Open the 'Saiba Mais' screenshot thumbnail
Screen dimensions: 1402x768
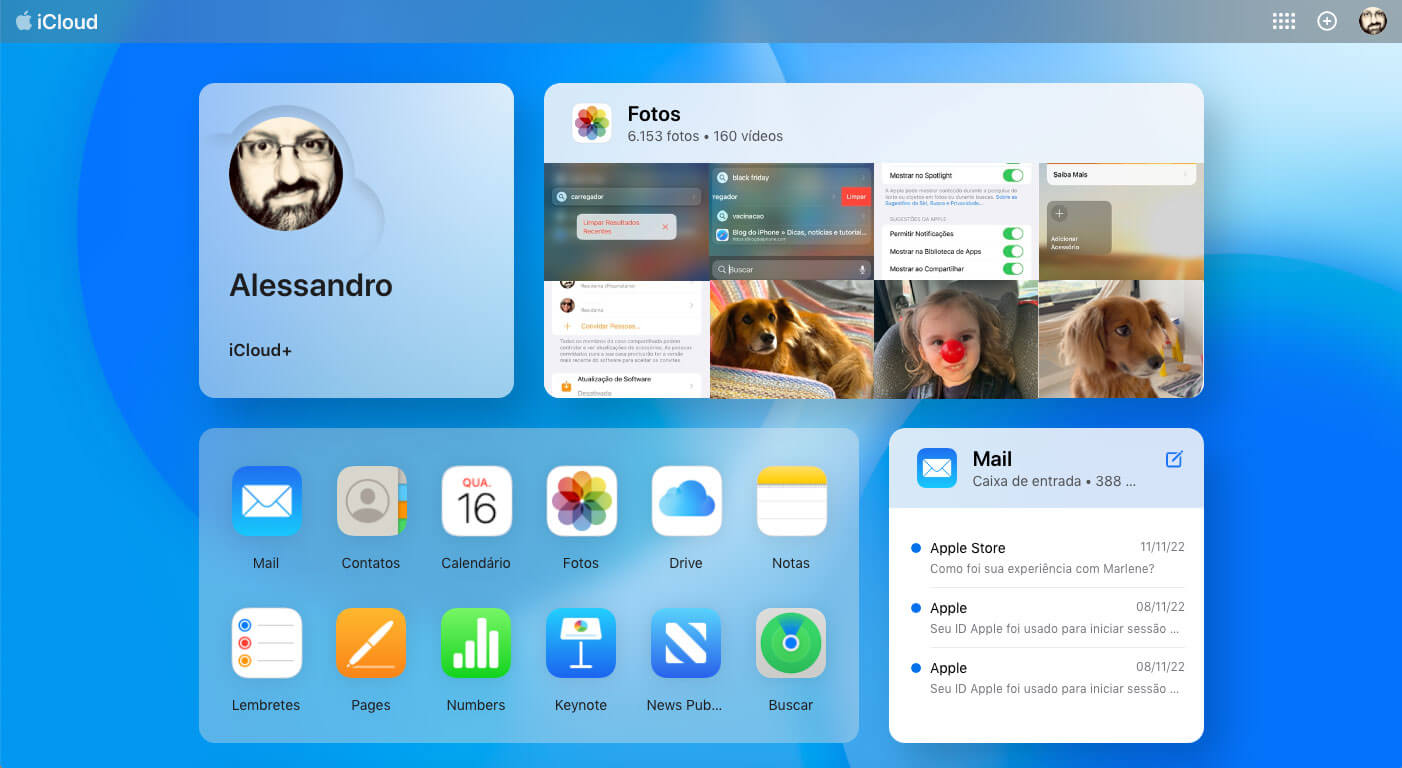(x=1121, y=221)
